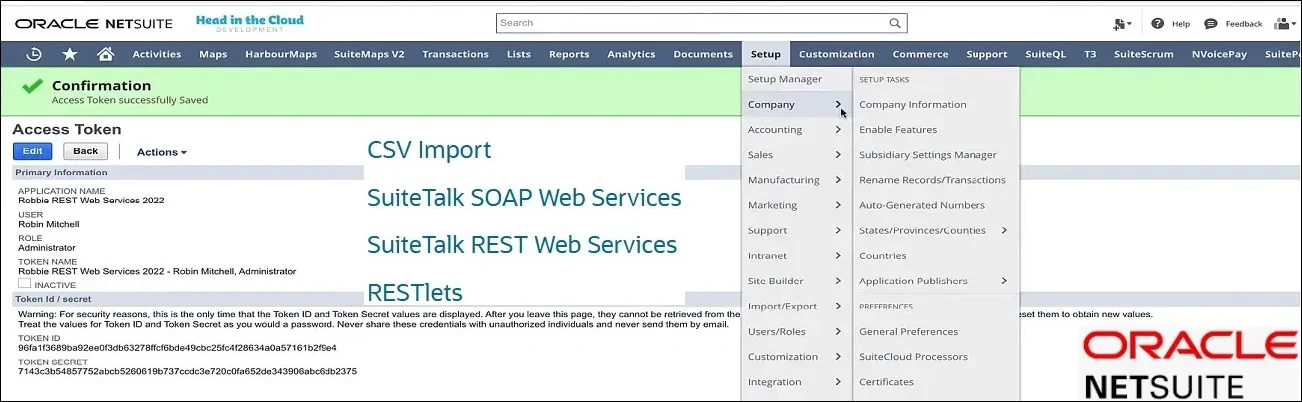This screenshot has height=402, width=1302.
Task: Click the Help link
Action: (1181, 23)
